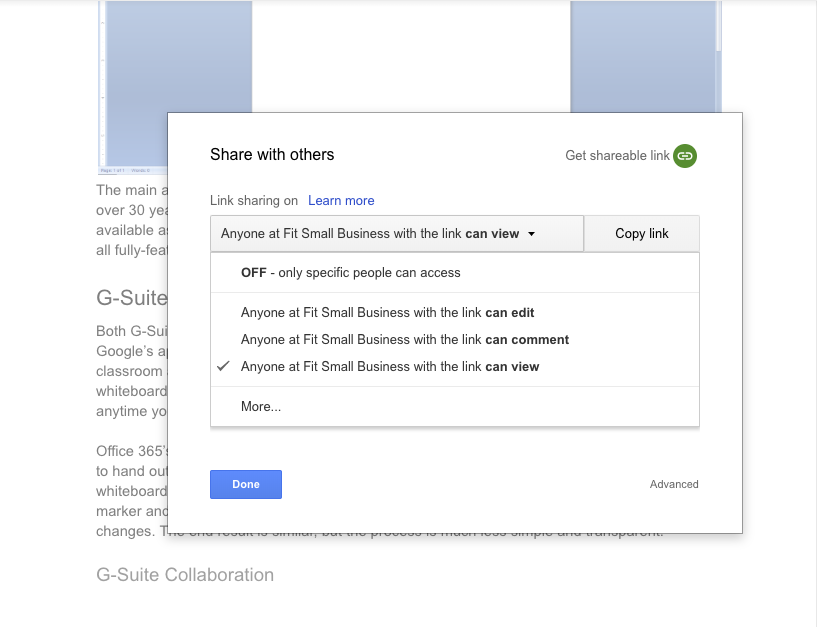Click the right document screenshot image
The image size is (817, 627).
pos(642,60)
